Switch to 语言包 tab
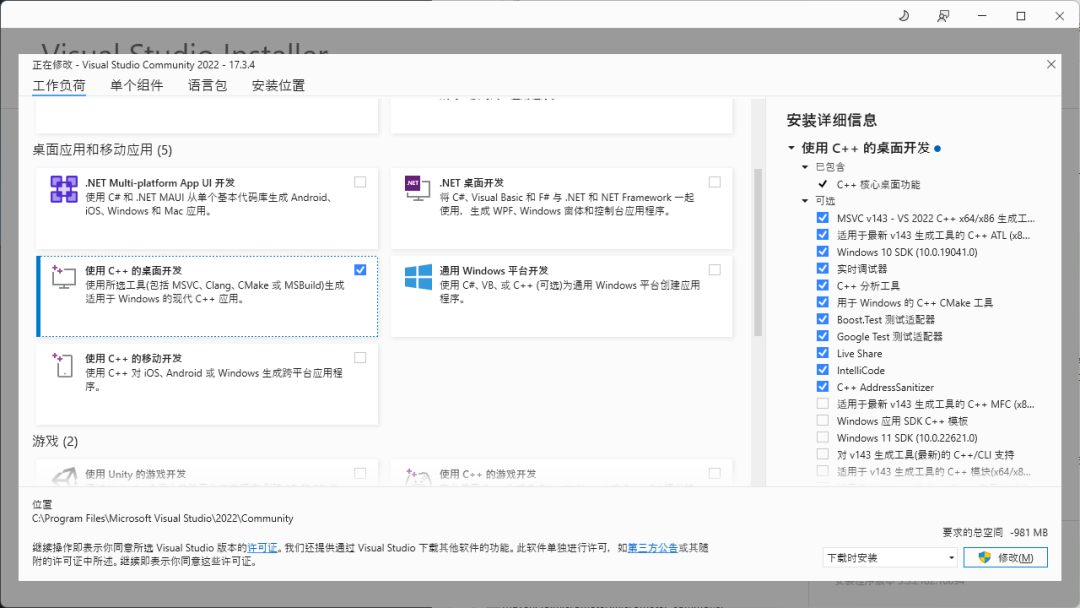Image resolution: width=1080 pixels, height=608 pixels. pyautogui.click(x=207, y=85)
